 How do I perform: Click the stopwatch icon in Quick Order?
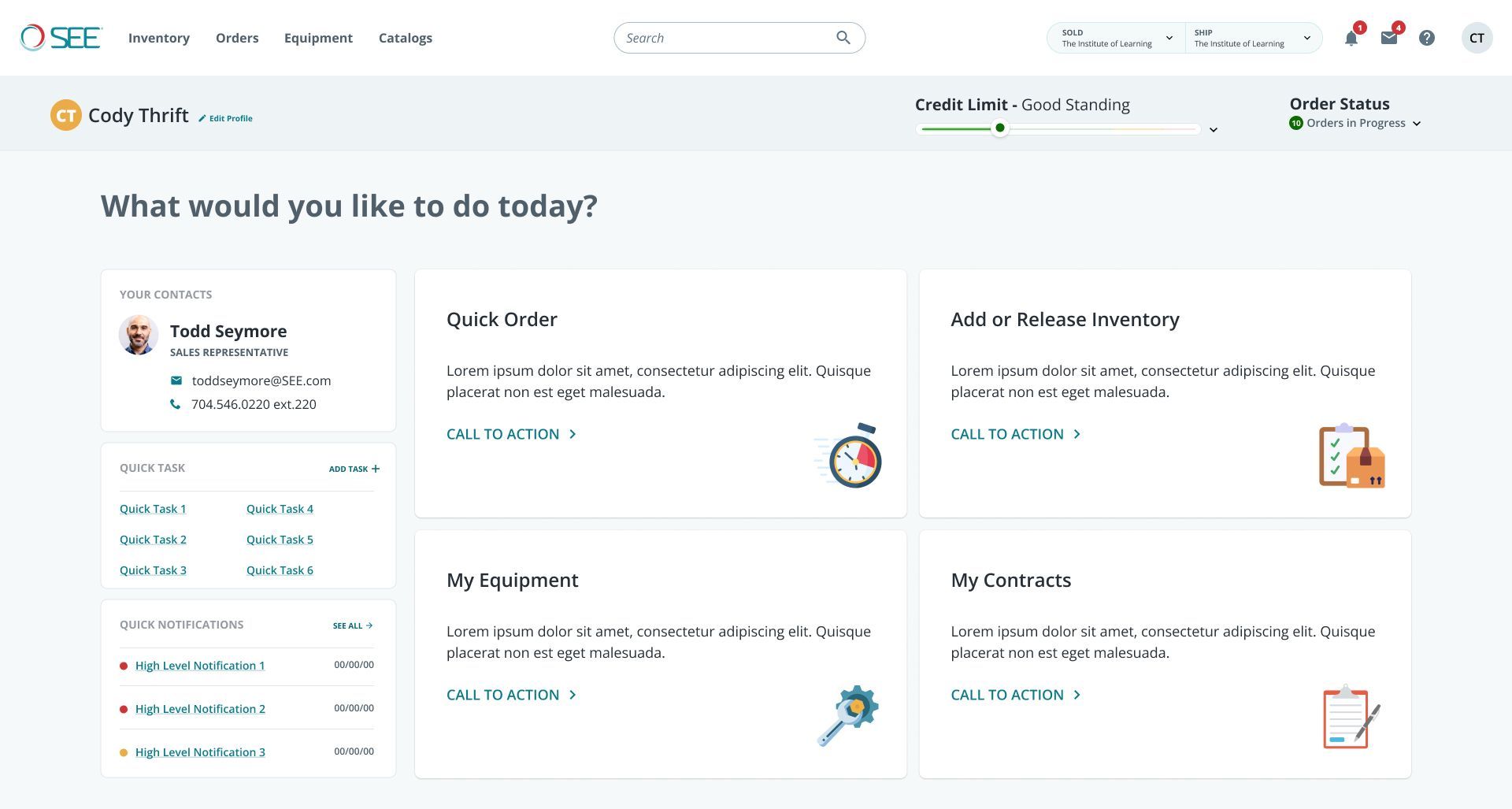point(850,457)
